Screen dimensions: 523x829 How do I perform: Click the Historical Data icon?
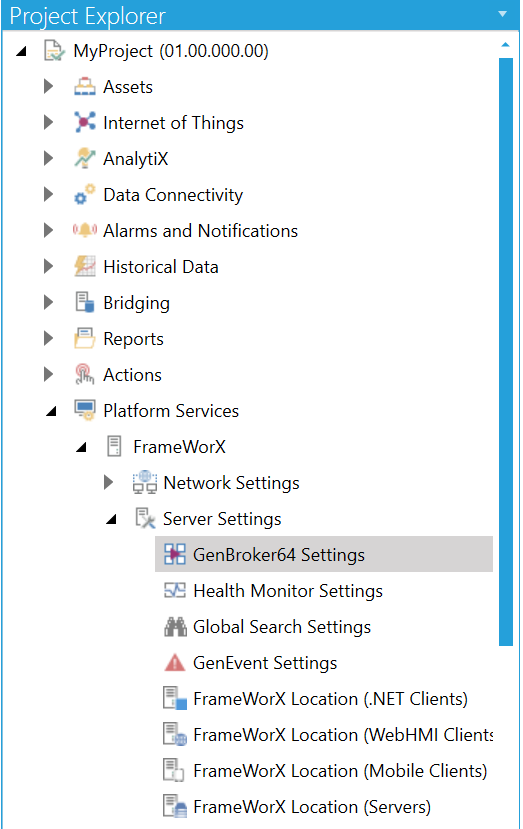(85, 266)
